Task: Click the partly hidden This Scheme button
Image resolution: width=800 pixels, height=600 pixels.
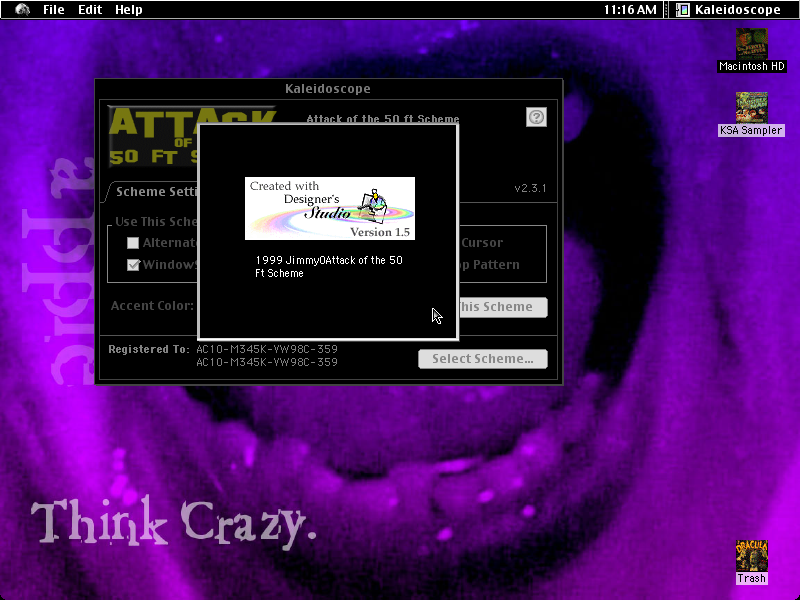Action: point(503,307)
